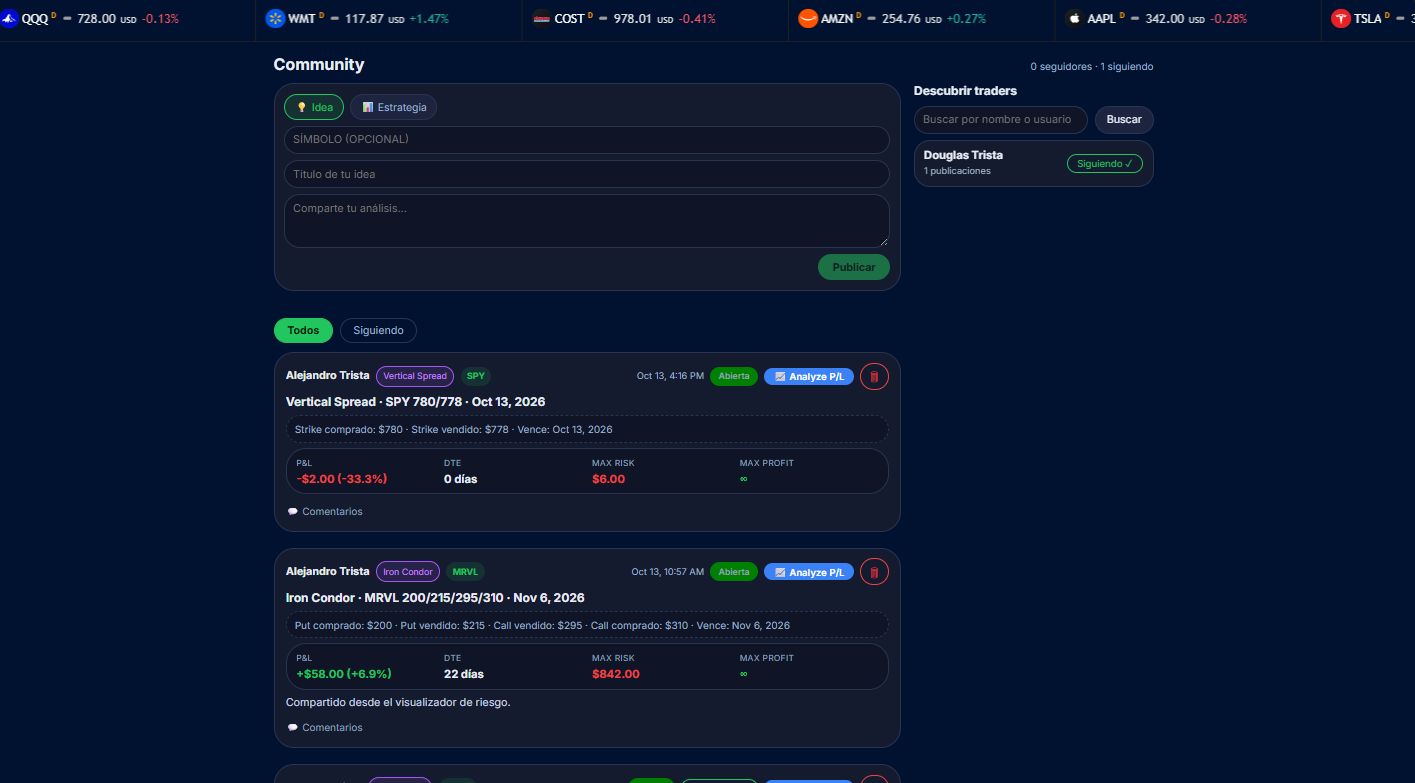Show the Todos feed tab
Viewport: 1415px width, 783px height.
[x=303, y=330]
